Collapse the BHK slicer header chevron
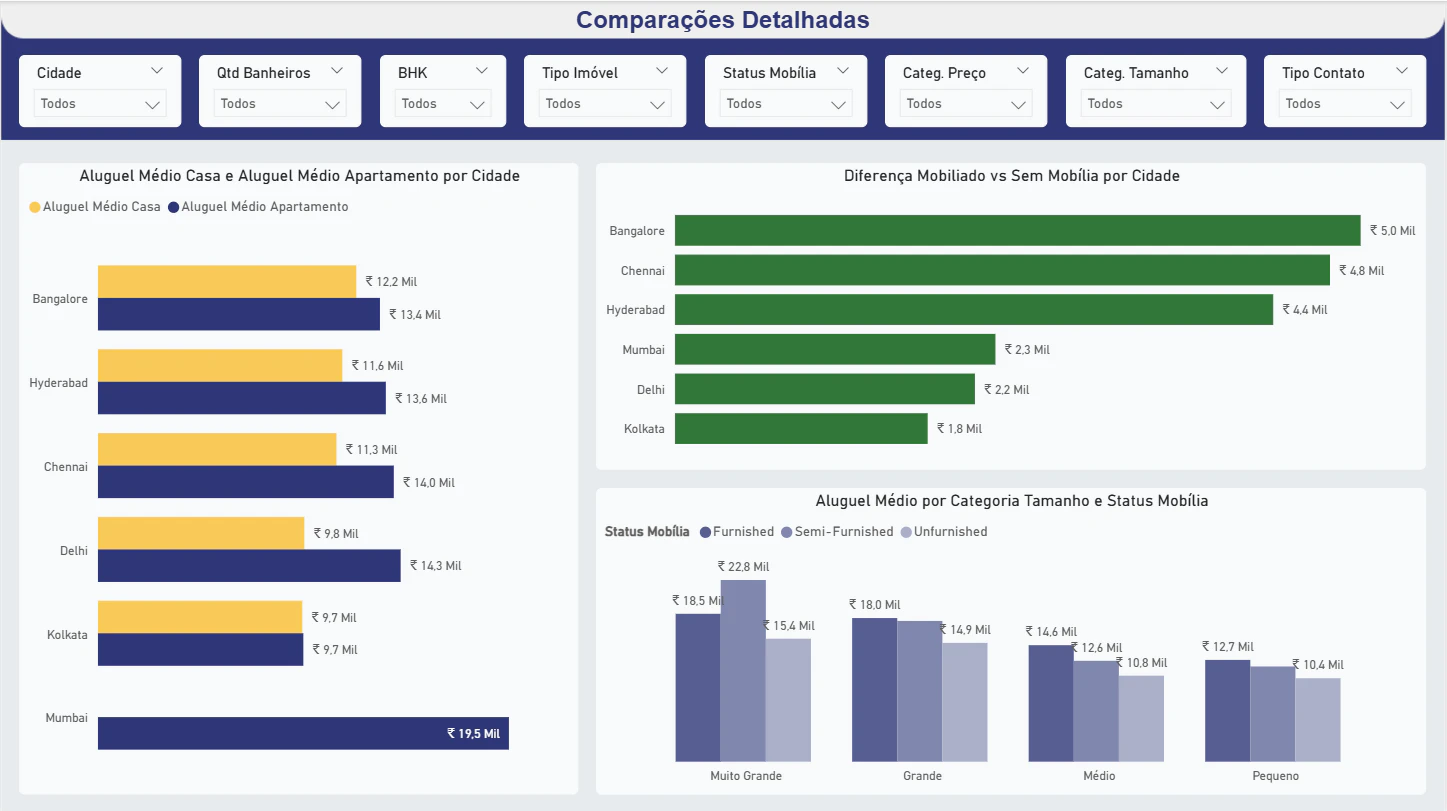This screenshot has width=1447, height=811. click(x=482, y=71)
